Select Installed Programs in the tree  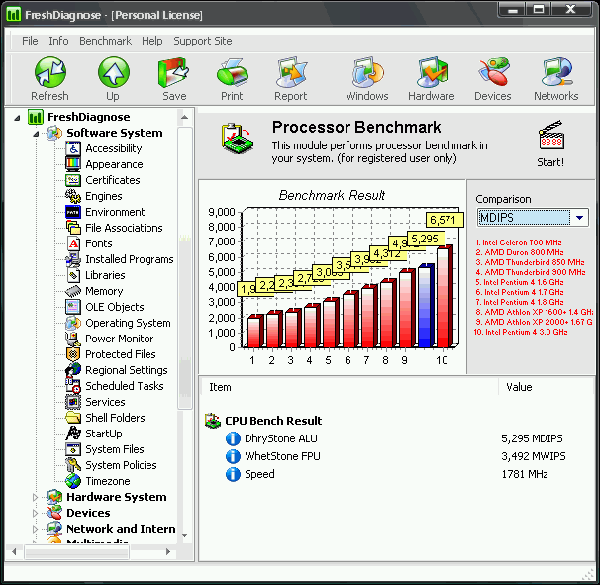128,259
